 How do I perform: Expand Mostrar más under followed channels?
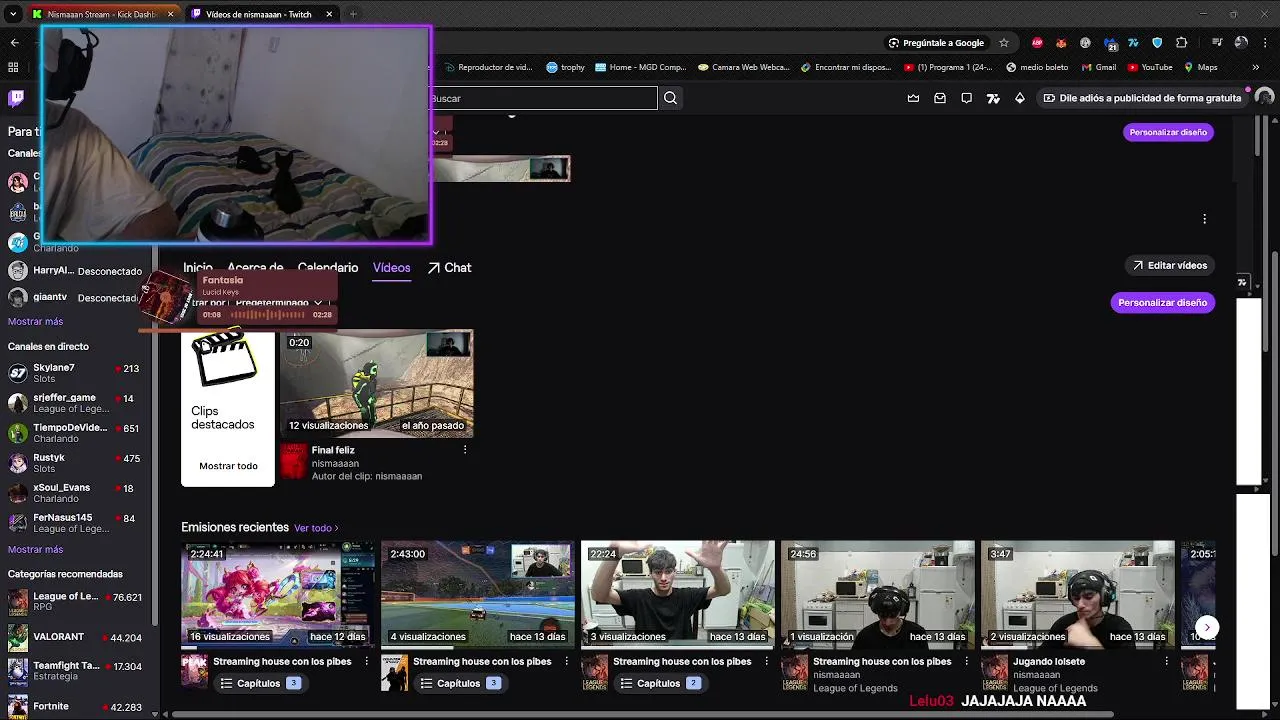coord(35,321)
